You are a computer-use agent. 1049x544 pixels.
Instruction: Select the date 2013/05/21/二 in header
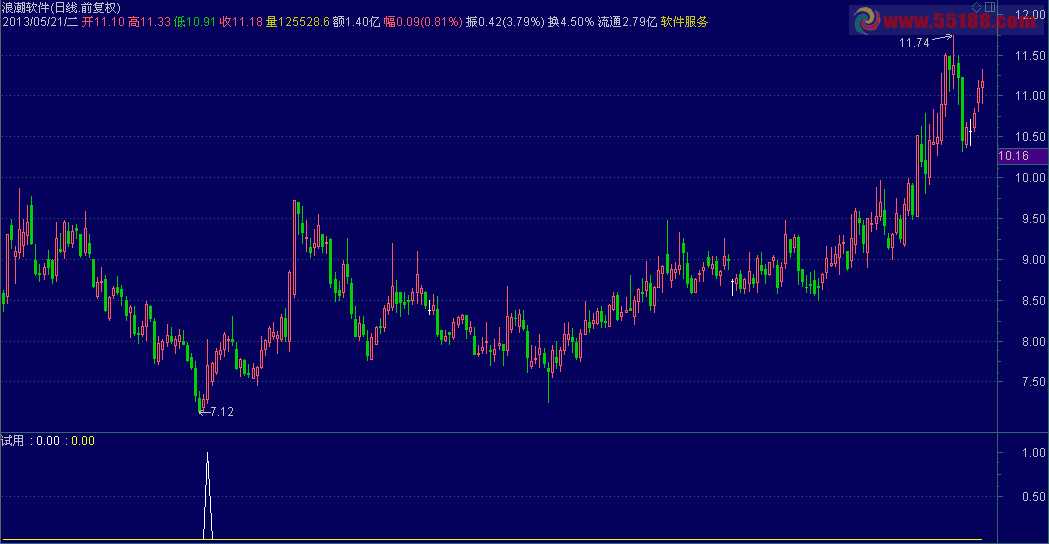click(x=40, y=22)
